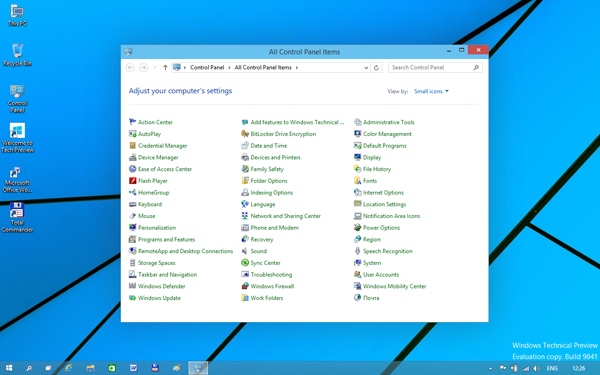Click the Forward navigation arrow
This screenshot has height=375, width=600.
click(143, 68)
